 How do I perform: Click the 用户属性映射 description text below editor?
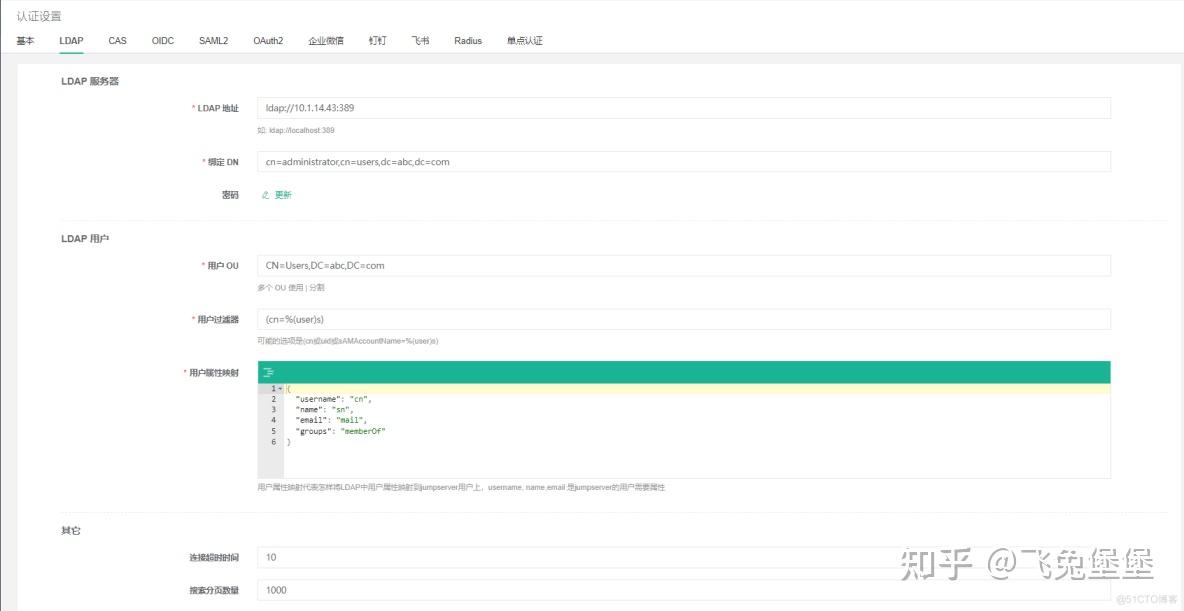coord(461,488)
